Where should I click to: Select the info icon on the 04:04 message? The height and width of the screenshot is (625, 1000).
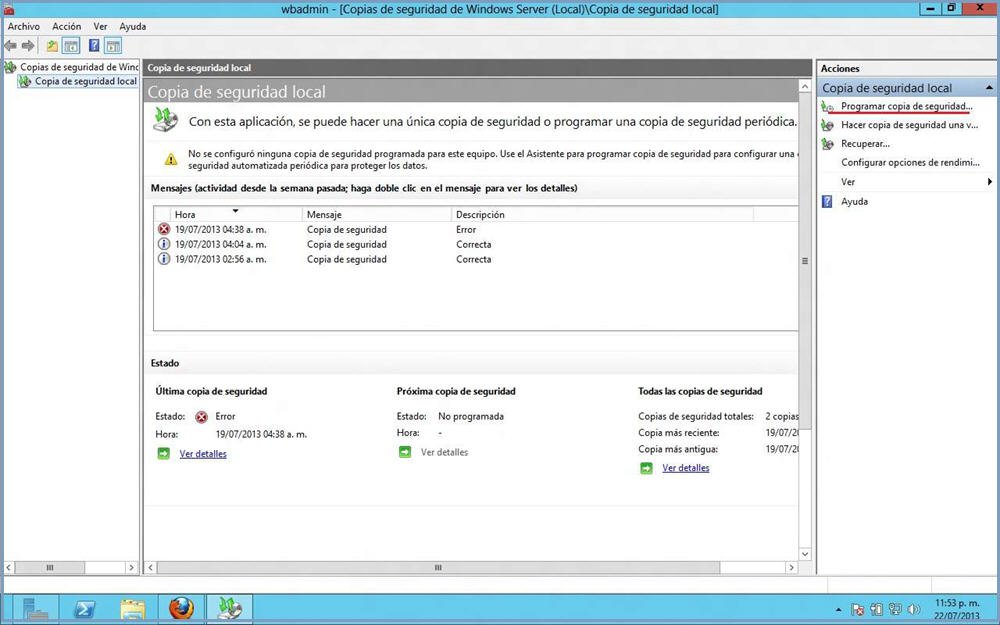[164, 244]
